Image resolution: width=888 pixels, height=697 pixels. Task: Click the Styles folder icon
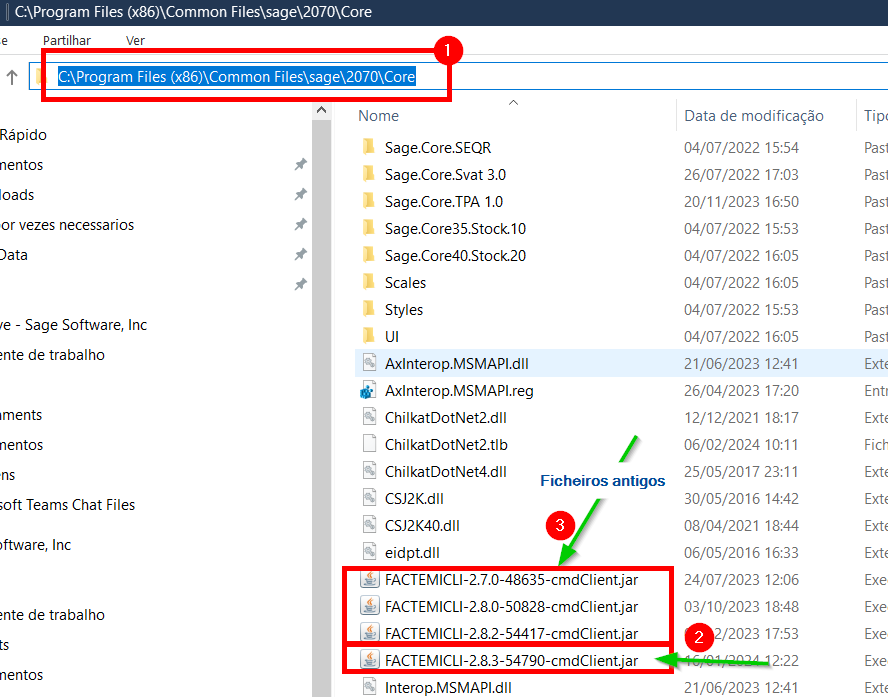click(x=369, y=310)
